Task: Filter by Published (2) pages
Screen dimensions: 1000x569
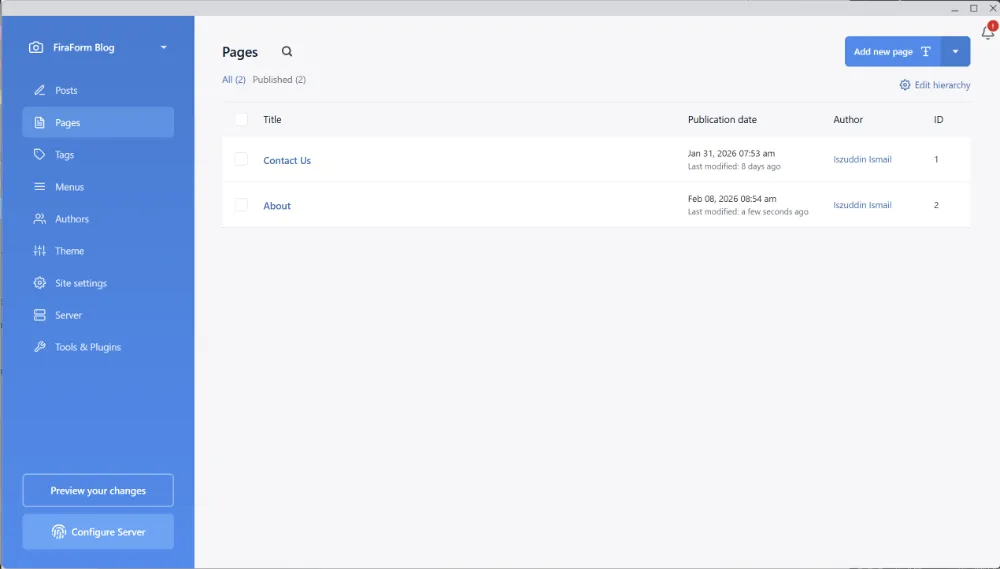Action: click(x=279, y=80)
